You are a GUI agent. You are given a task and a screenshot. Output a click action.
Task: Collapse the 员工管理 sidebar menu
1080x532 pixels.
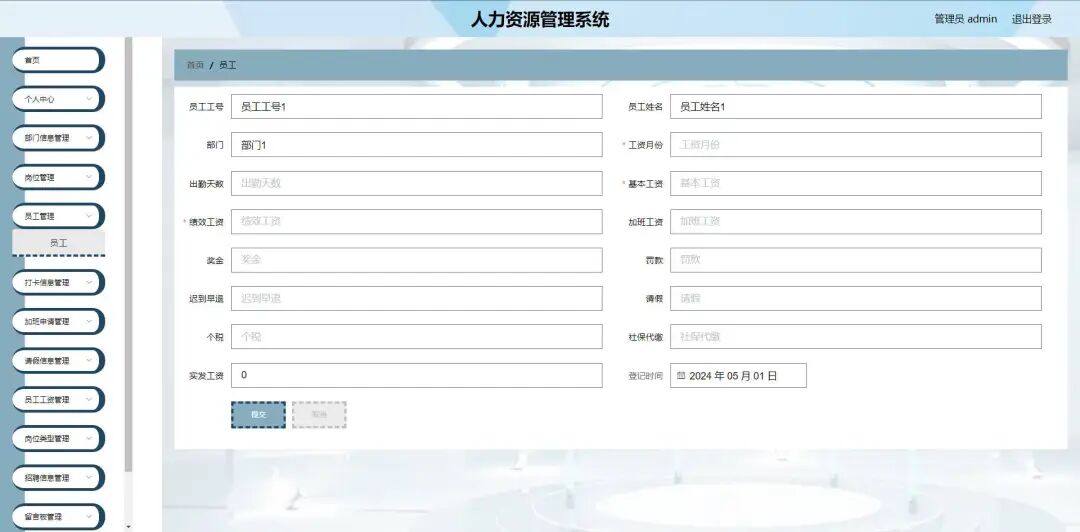point(58,216)
